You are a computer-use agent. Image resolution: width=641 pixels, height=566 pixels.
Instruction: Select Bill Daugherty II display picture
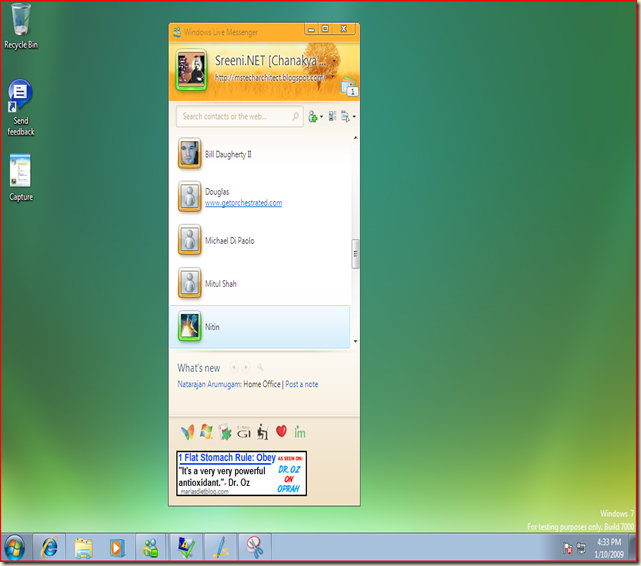click(x=190, y=154)
